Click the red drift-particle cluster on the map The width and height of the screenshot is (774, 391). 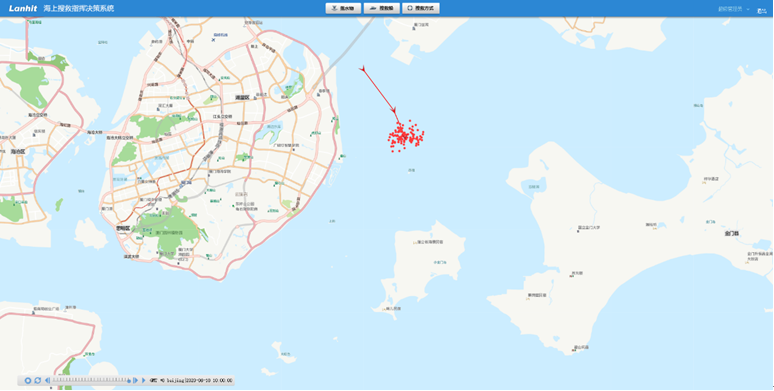(406, 135)
